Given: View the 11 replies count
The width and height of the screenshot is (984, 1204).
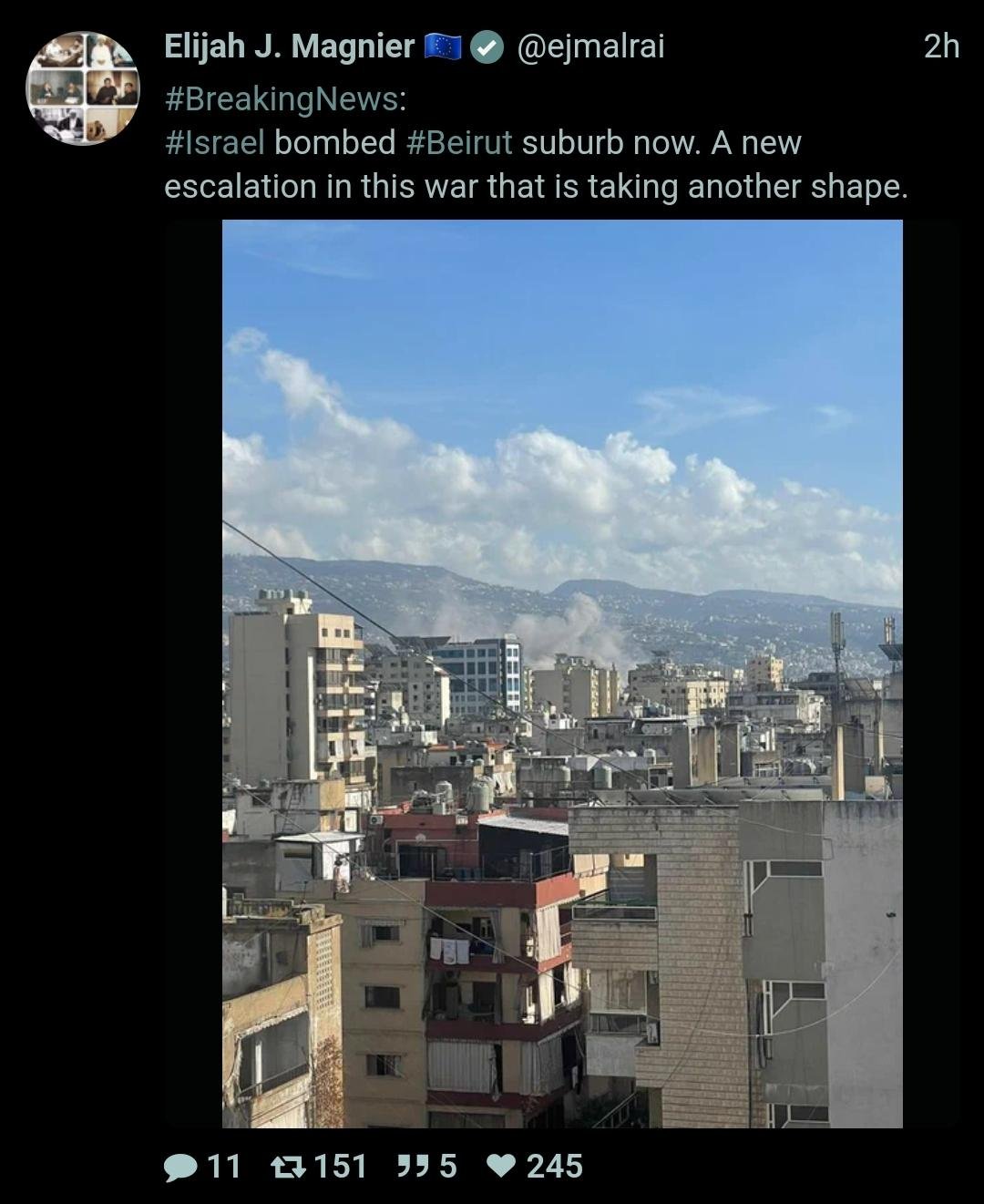Looking at the screenshot, I should [x=224, y=1166].
